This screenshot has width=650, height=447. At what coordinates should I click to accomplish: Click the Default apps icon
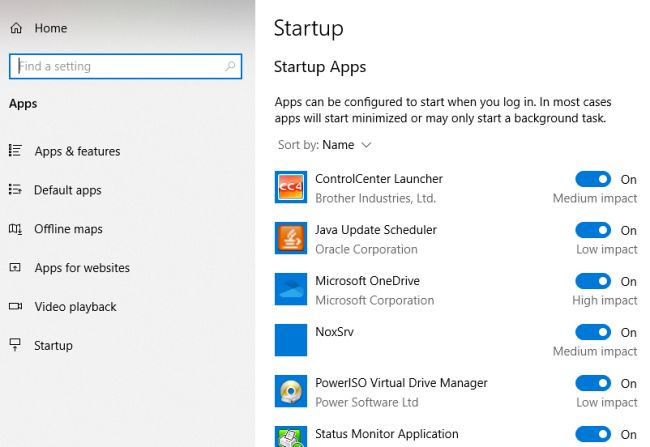(x=15, y=189)
